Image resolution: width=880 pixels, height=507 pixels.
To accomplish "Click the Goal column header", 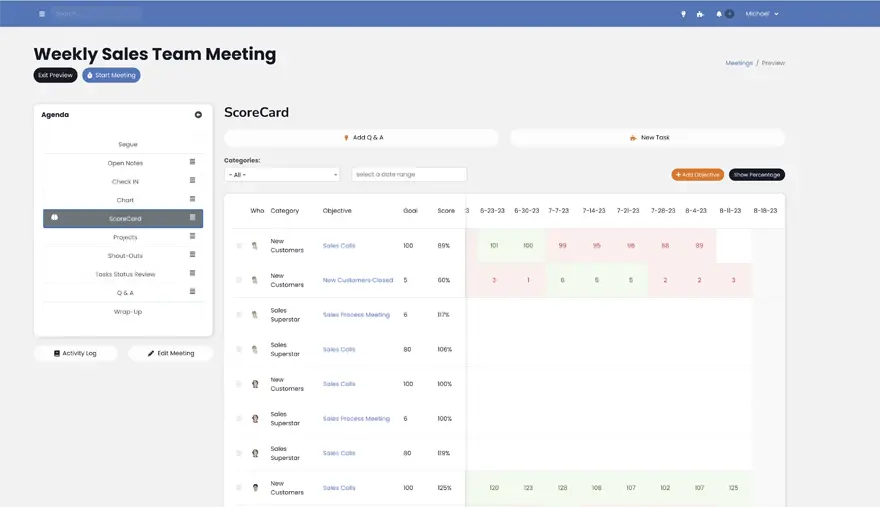I will click(410, 211).
